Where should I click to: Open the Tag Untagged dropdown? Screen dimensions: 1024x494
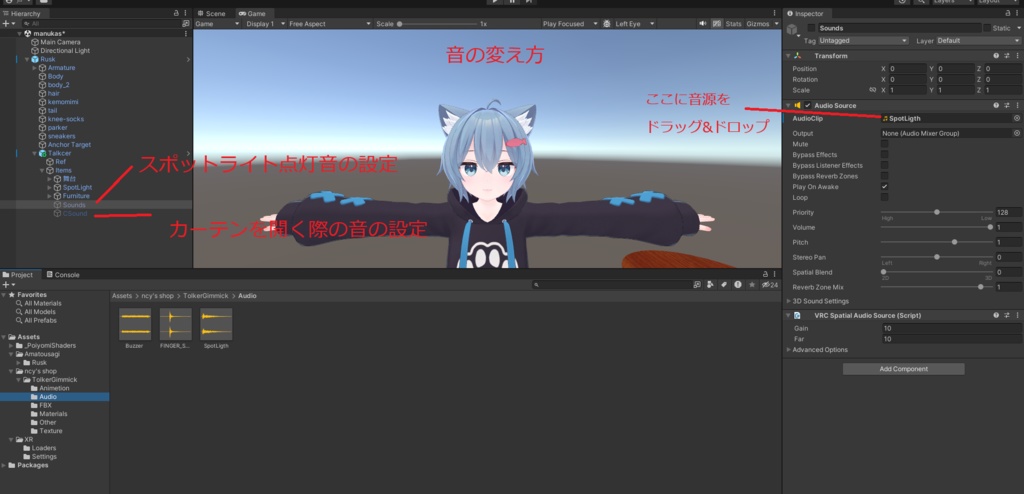click(863, 41)
